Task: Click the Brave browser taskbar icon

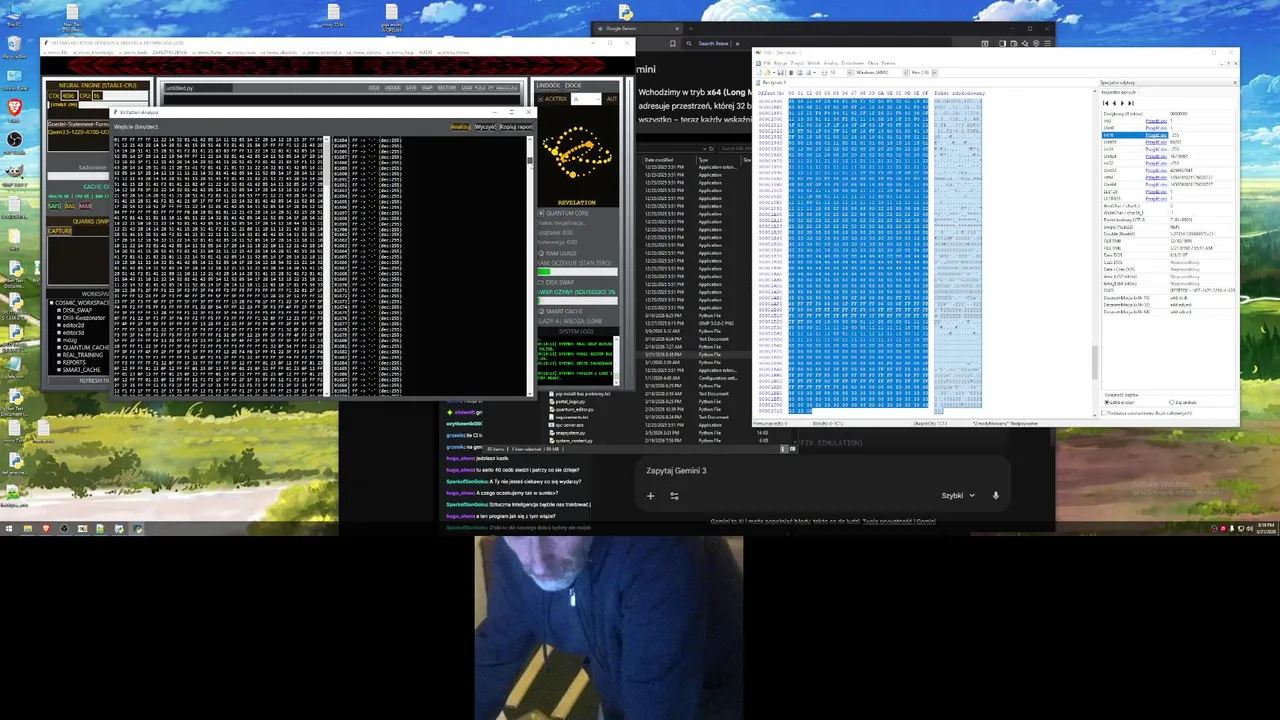Action: 45,528
